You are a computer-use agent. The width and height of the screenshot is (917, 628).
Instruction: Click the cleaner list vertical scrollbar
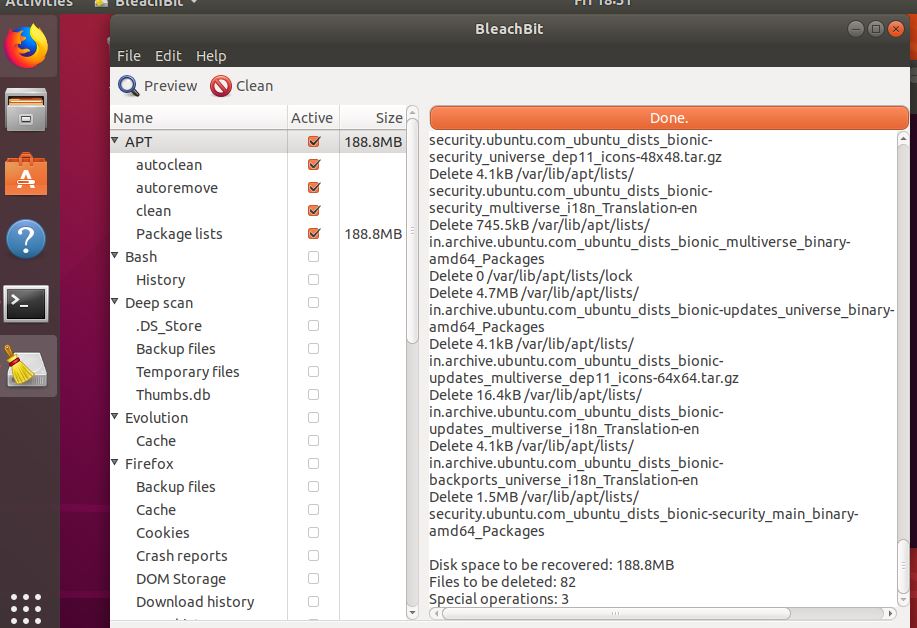412,231
